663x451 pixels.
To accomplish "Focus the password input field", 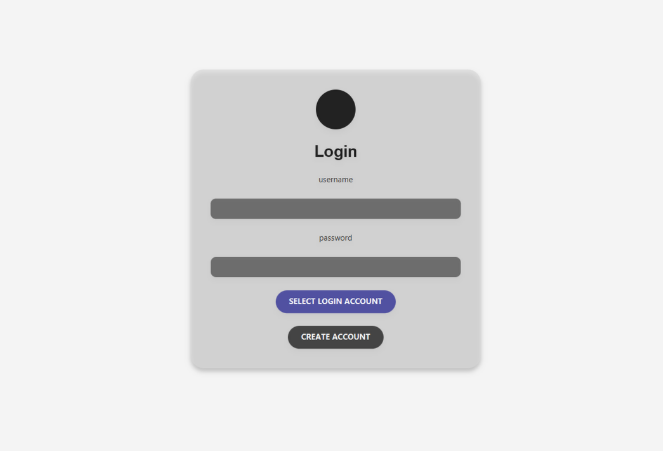I will click(335, 267).
